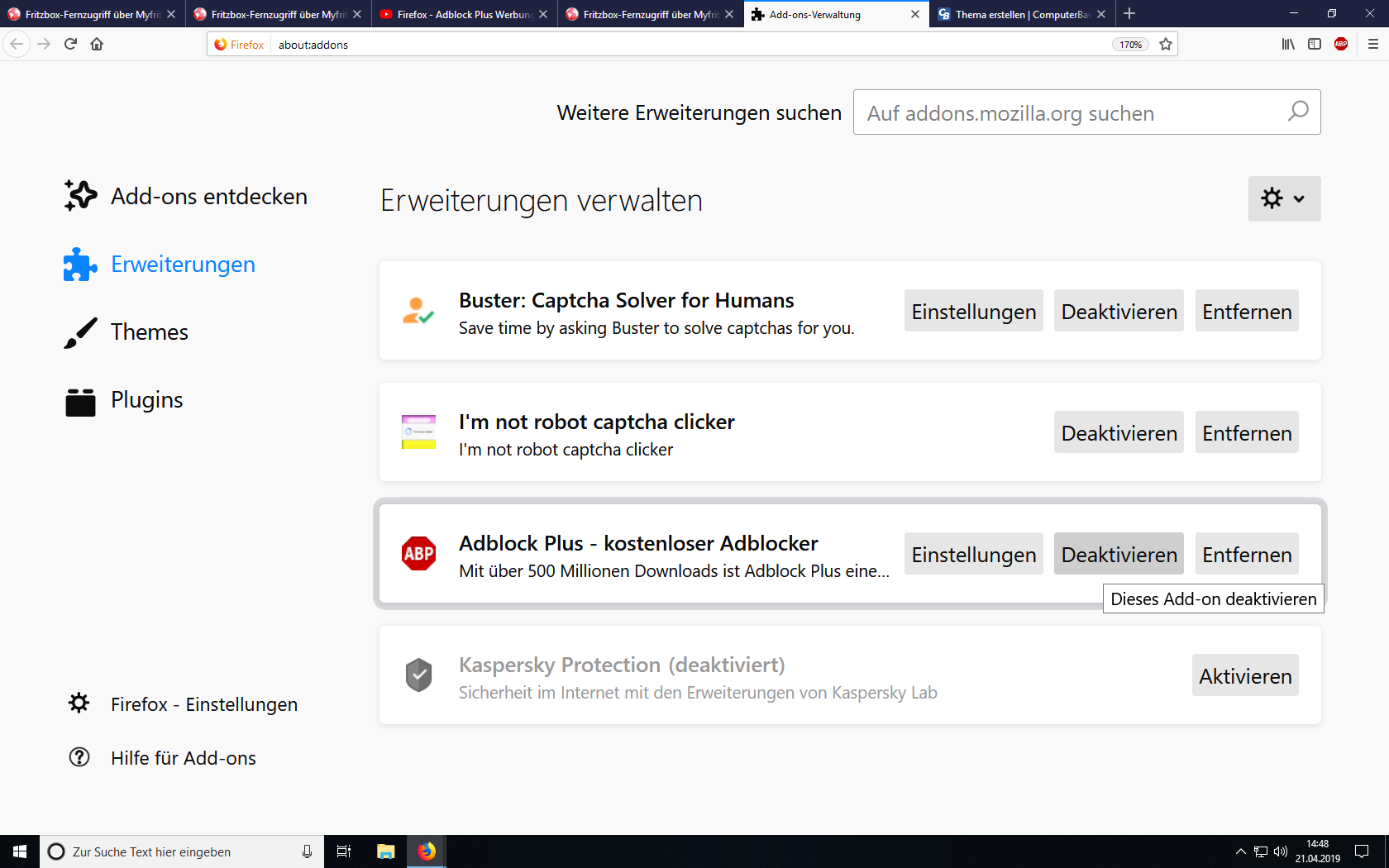Open the Library bookshelf icon
Viewport: 1389px width, 868px height.
[1288, 44]
